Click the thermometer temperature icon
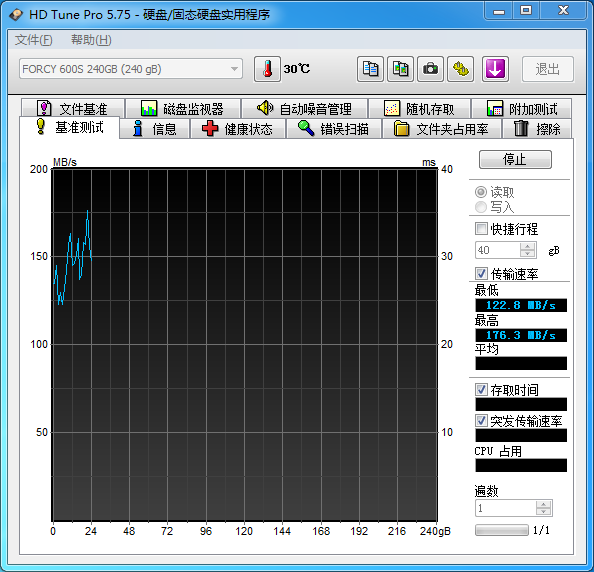This screenshot has height=572, width=594. 267,69
